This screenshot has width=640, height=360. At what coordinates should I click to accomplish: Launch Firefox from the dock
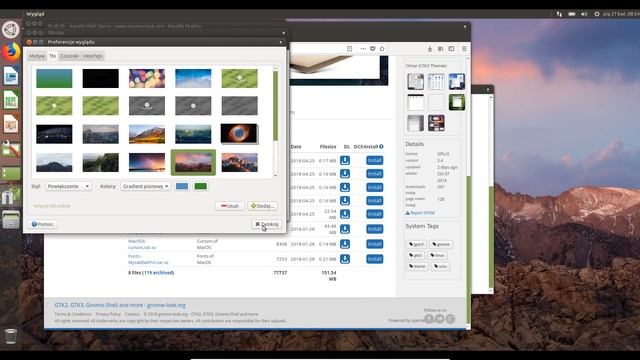11,52
